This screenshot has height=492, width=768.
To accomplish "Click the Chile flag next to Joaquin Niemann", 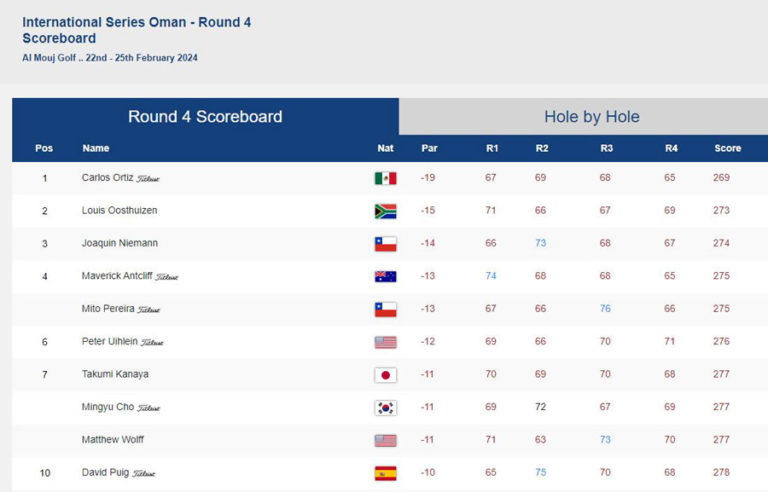I will (x=385, y=244).
